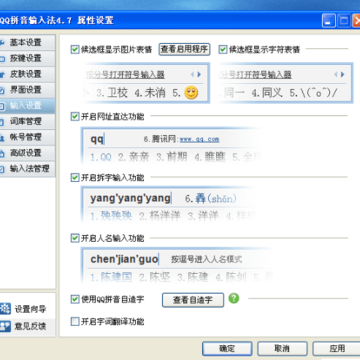Open the 按键设置 section

(x=27, y=58)
